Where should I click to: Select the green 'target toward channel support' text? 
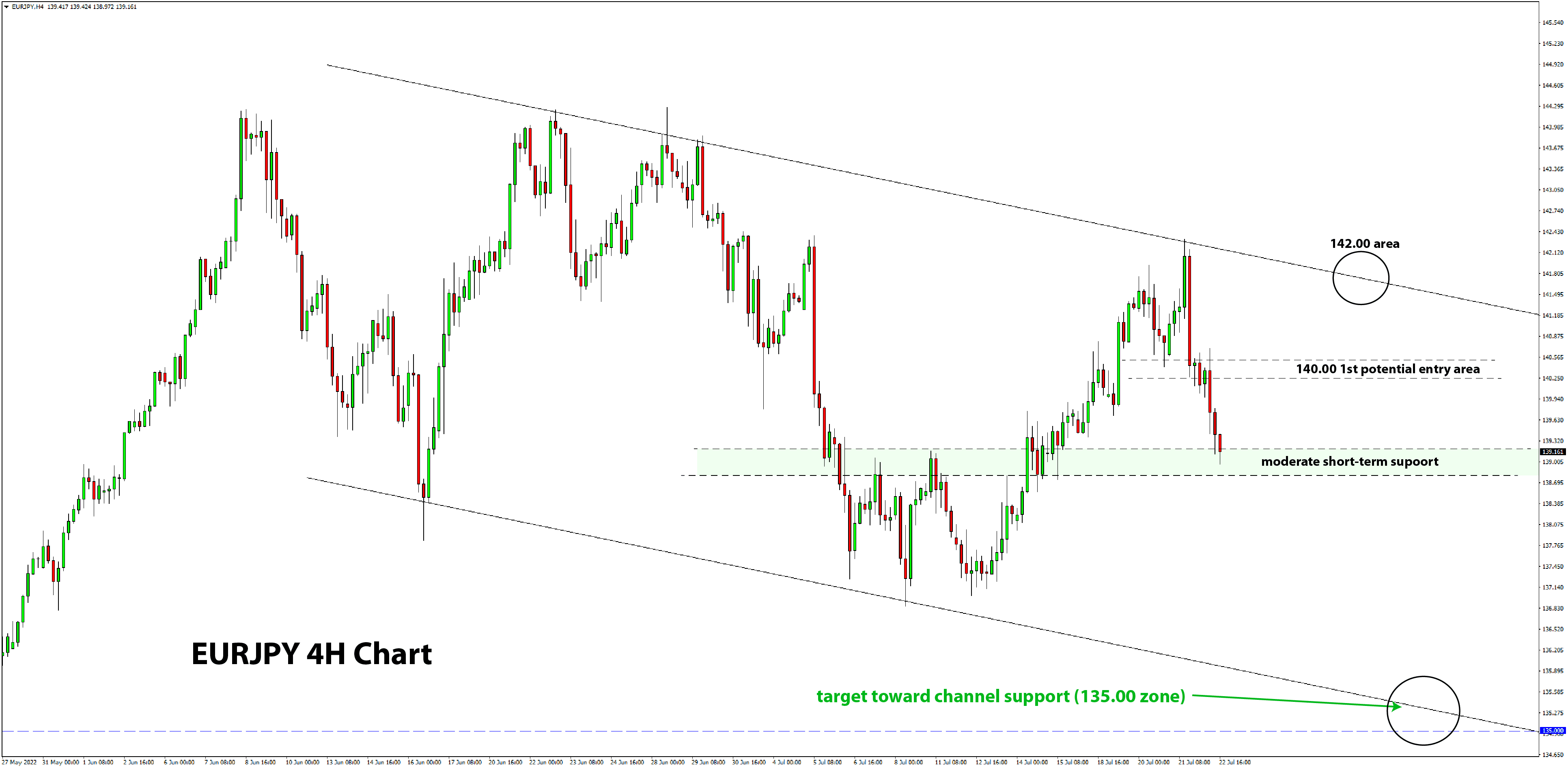coord(1001,696)
